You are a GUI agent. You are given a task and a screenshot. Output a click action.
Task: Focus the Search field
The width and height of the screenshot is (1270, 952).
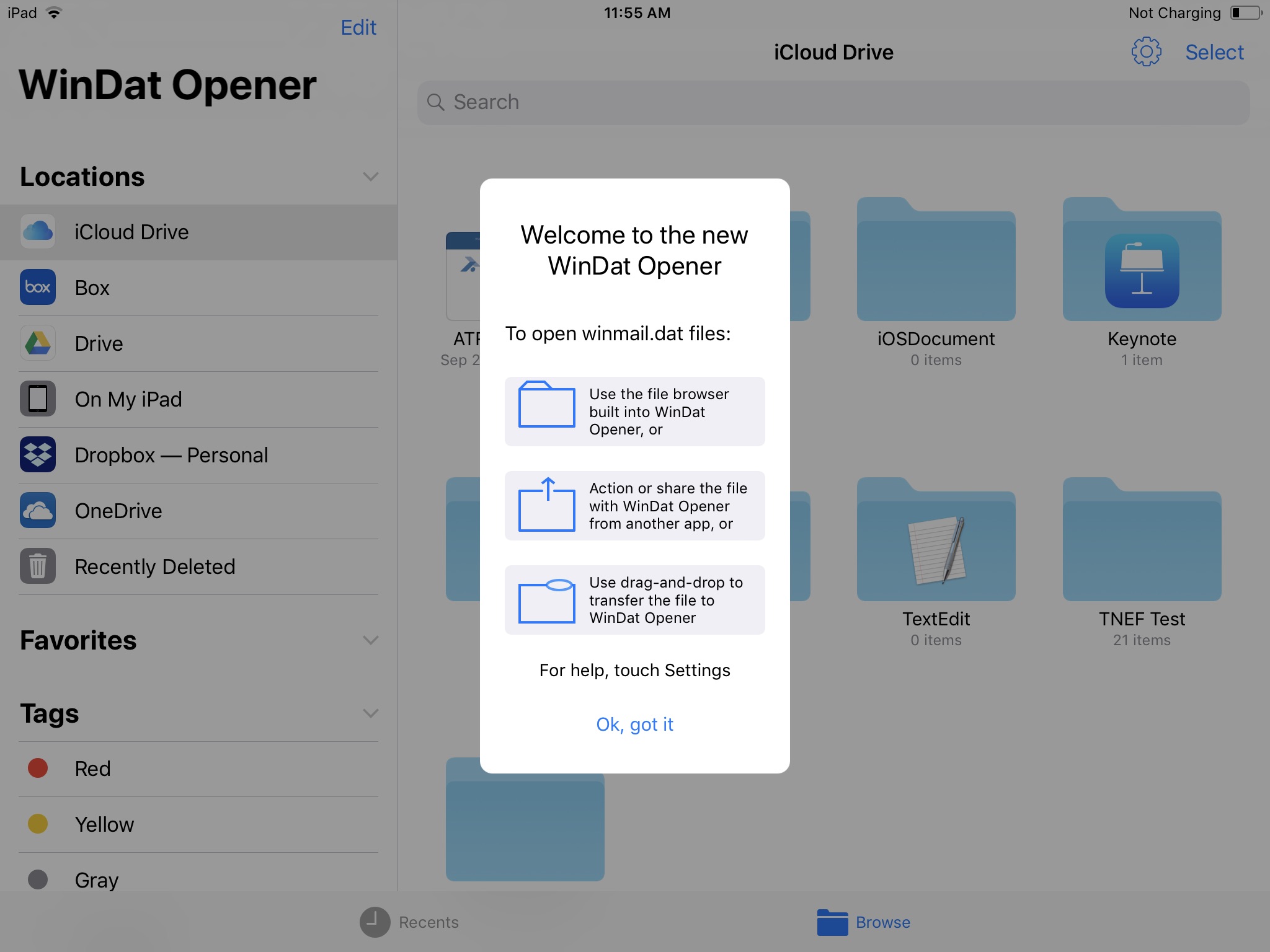[833, 102]
